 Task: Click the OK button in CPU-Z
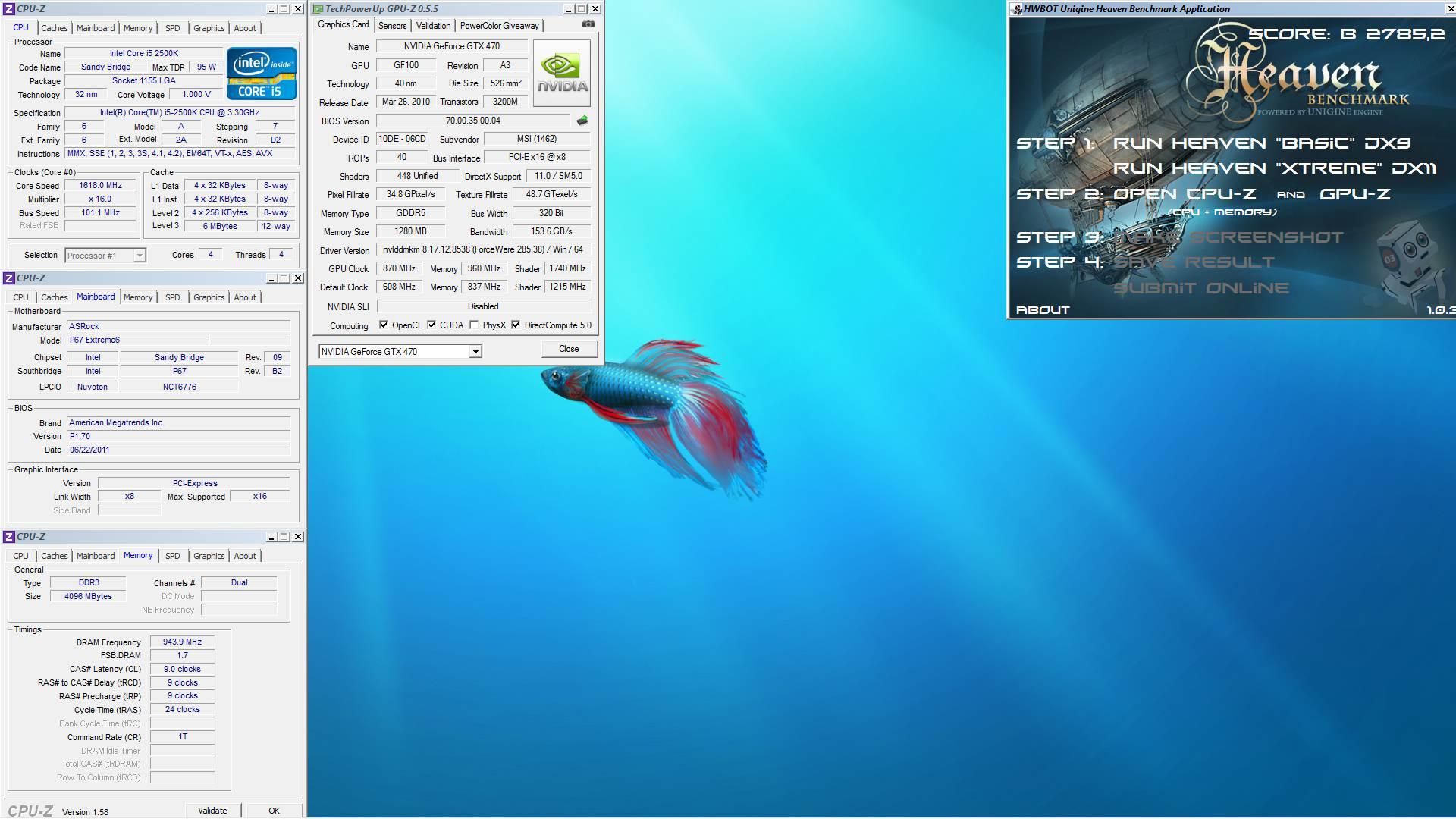click(274, 811)
